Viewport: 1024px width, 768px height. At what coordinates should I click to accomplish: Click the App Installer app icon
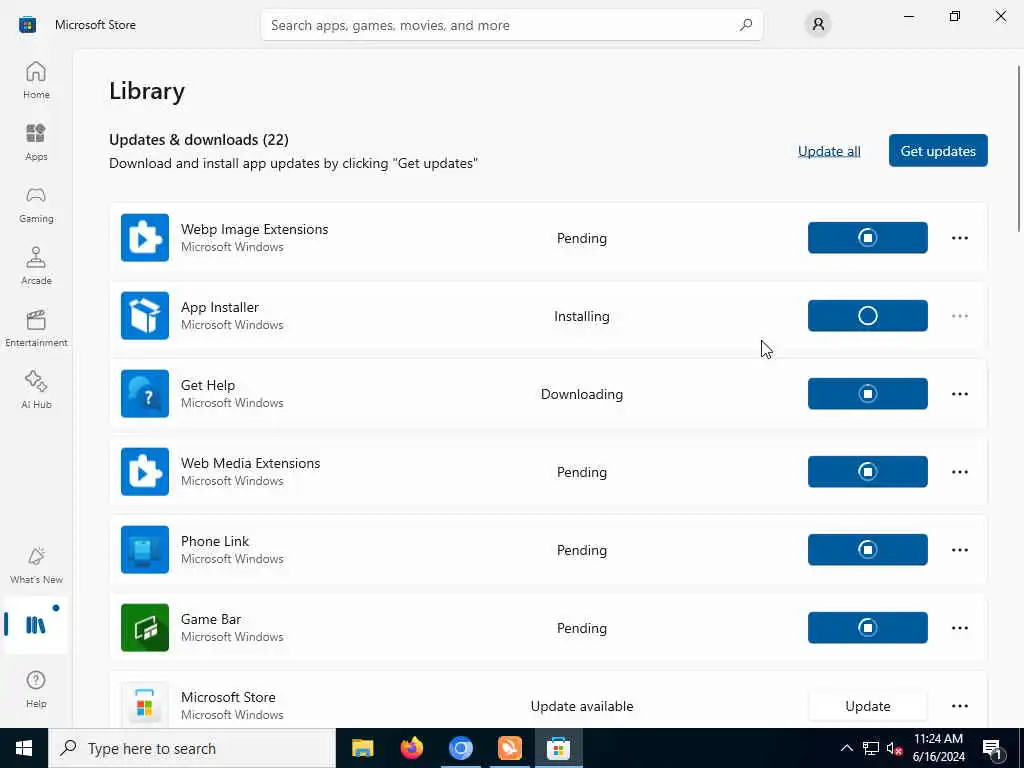click(145, 315)
